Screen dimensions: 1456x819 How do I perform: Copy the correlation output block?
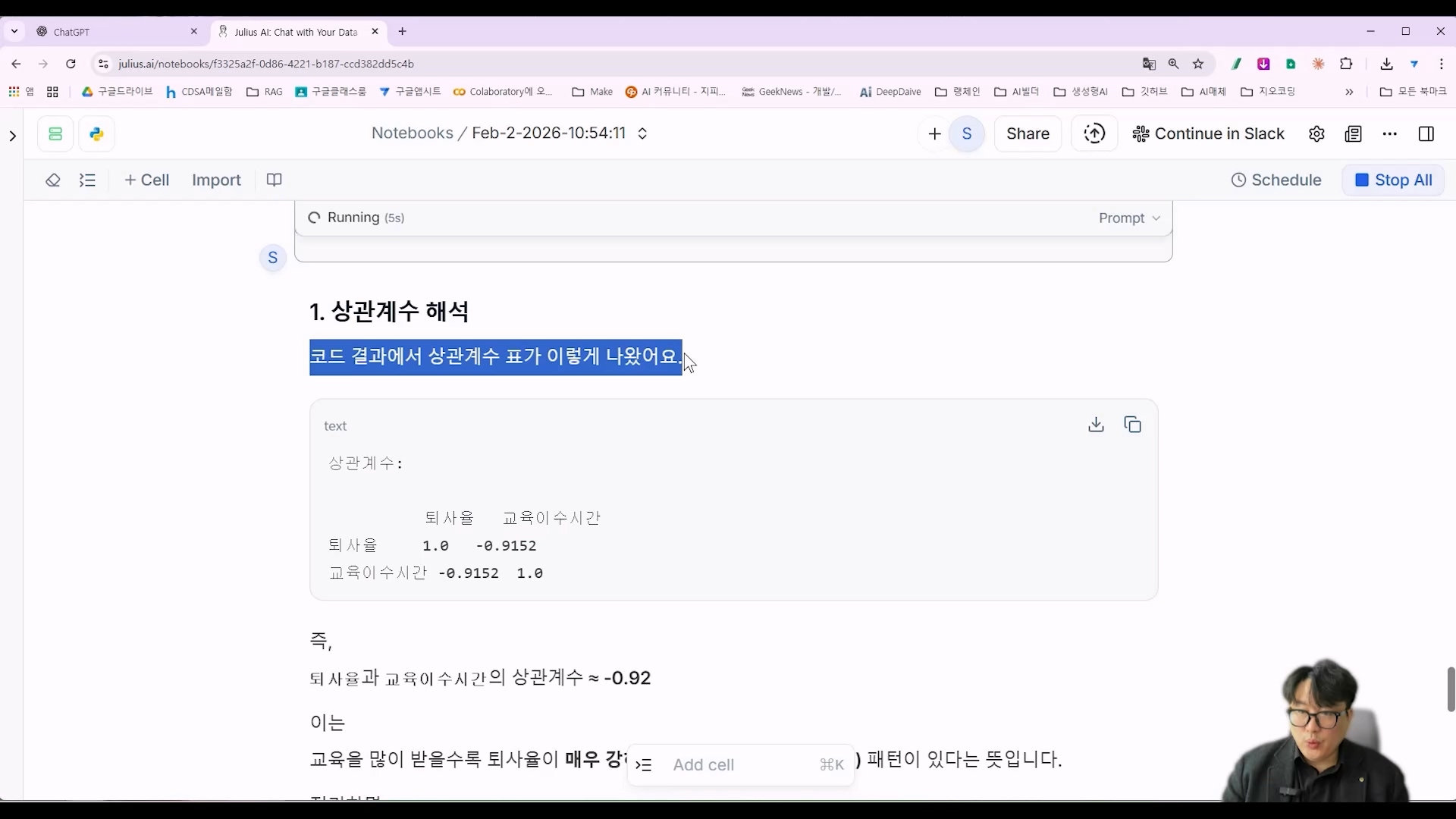point(1133,425)
